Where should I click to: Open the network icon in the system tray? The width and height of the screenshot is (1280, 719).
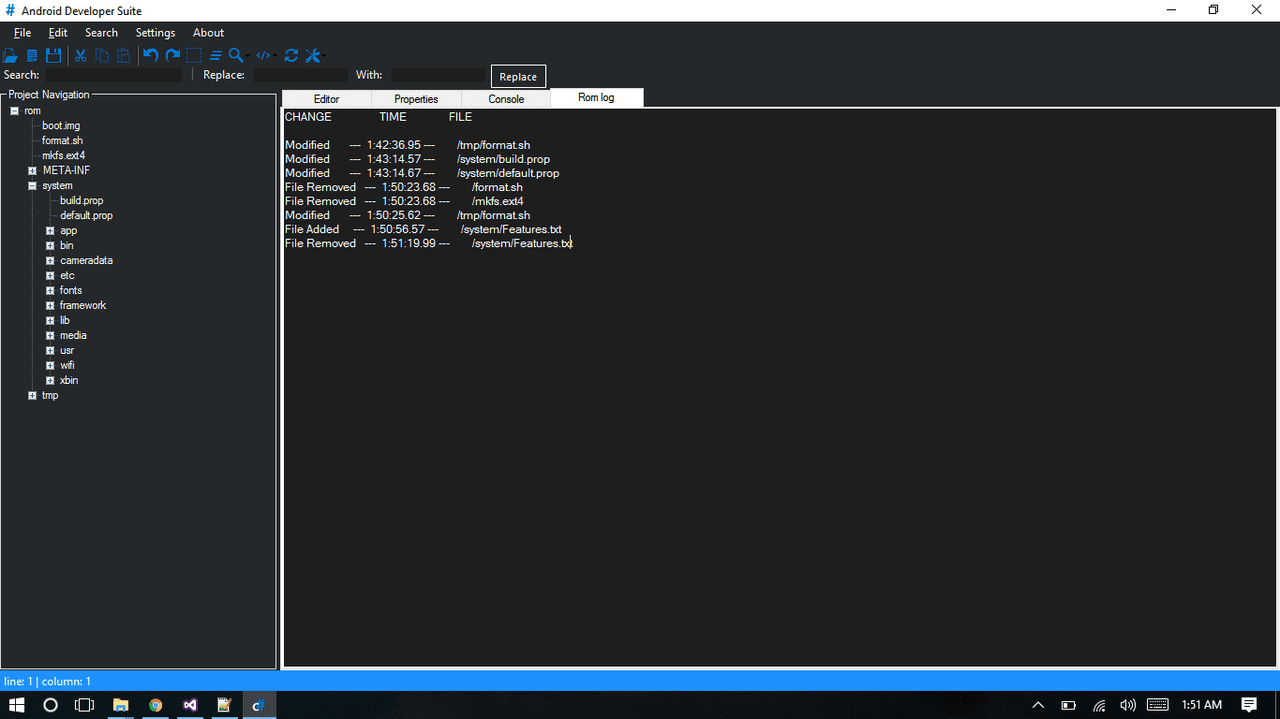pyautogui.click(x=1099, y=705)
